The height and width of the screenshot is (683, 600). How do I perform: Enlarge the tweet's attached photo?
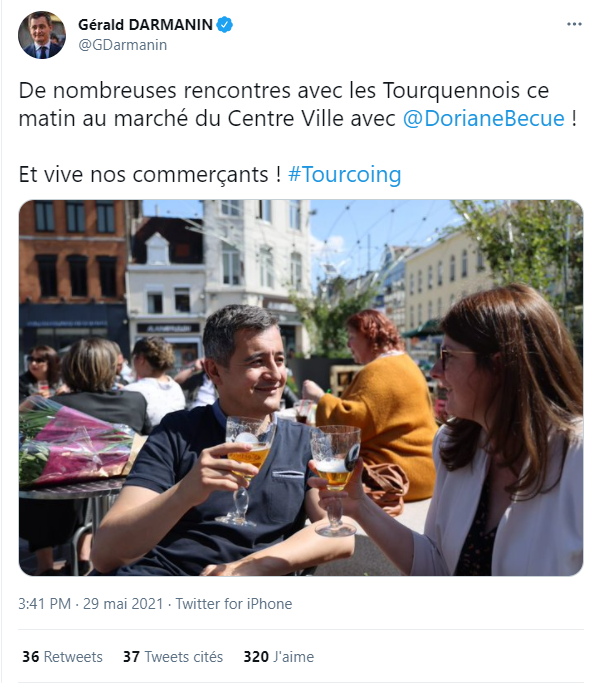(x=301, y=388)
